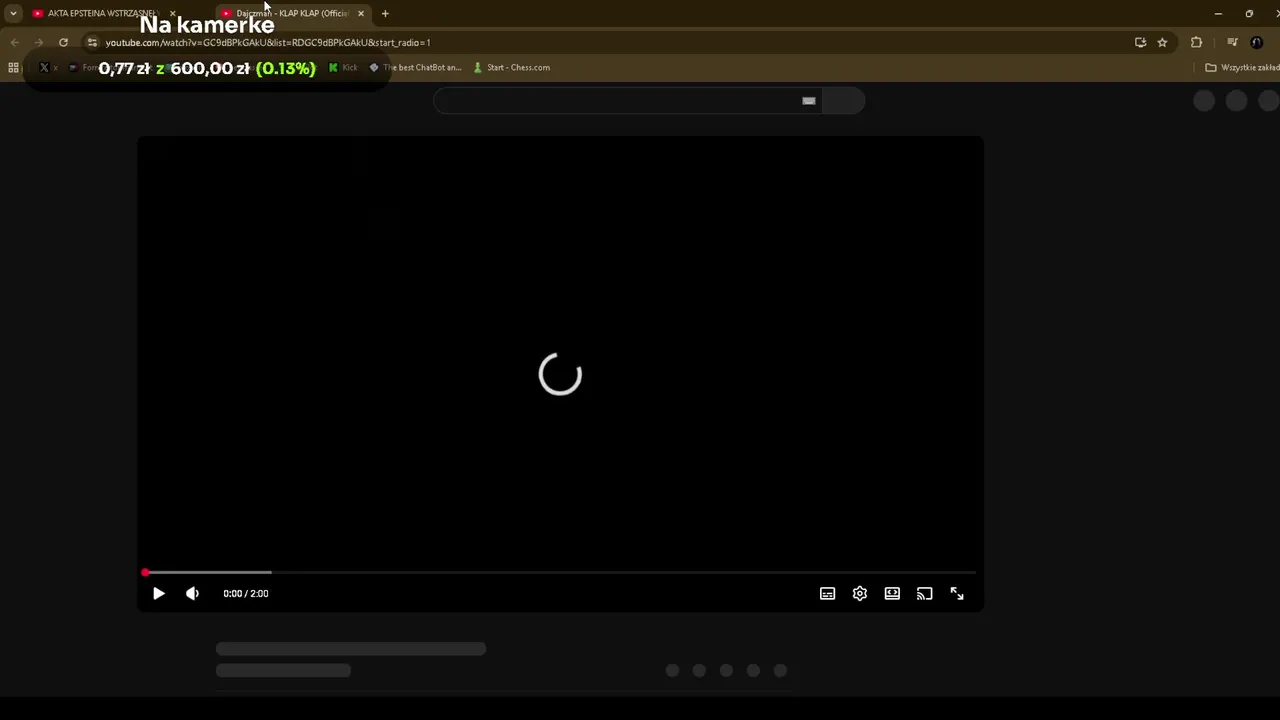Open the player settings gear
The height and width of the screenshot is (720, 1280).
pyautogui.click(x=859, y=593)
